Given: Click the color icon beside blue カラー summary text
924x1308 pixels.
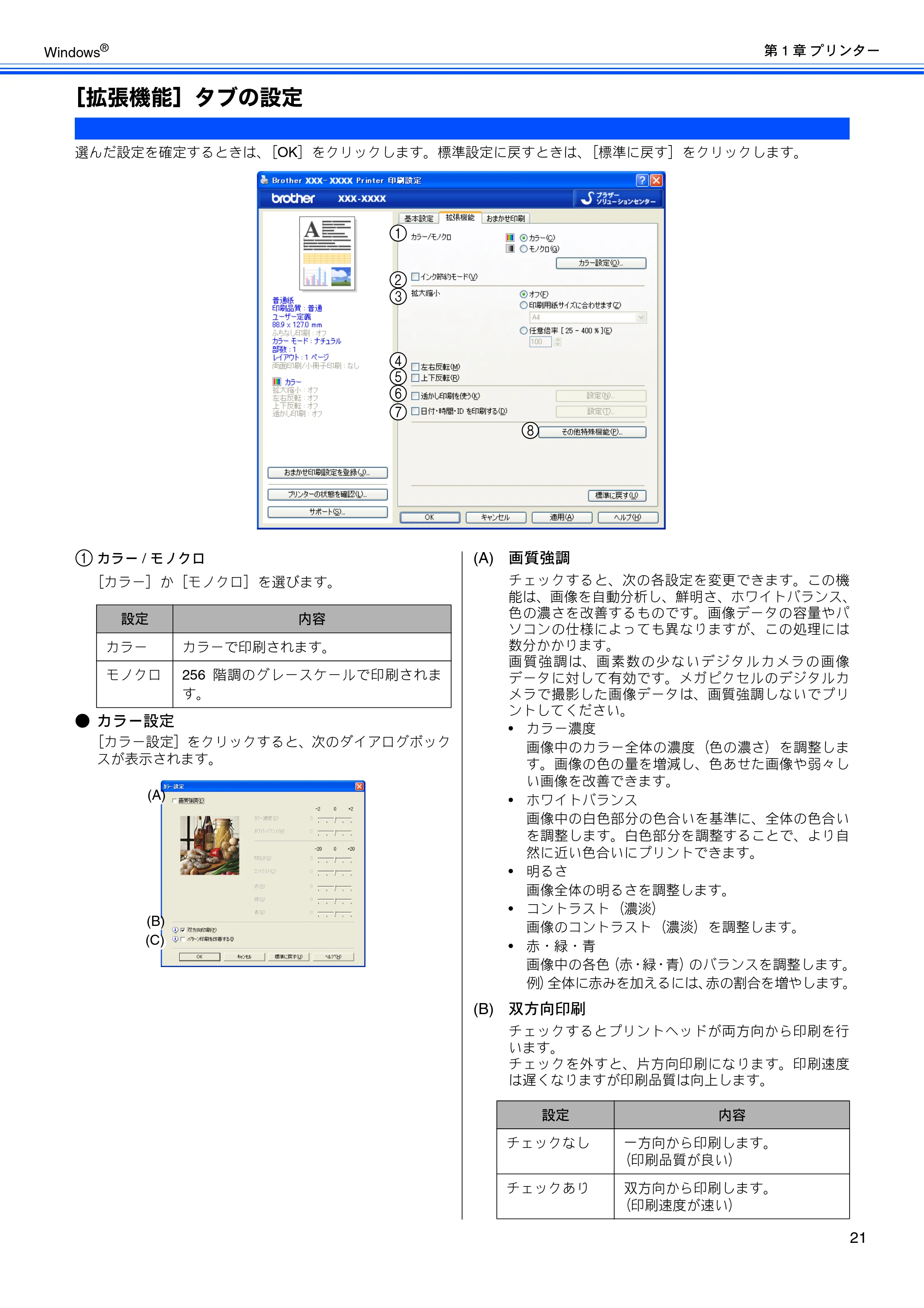Looking at the screenshot, I should tap(277, 382).
